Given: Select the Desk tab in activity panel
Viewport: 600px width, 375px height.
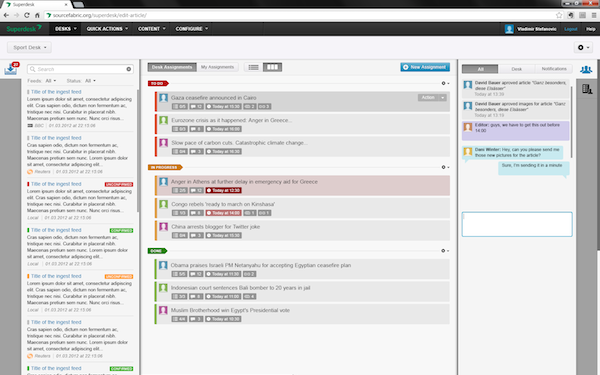Looking at the screenshot, I should (517, 69).
